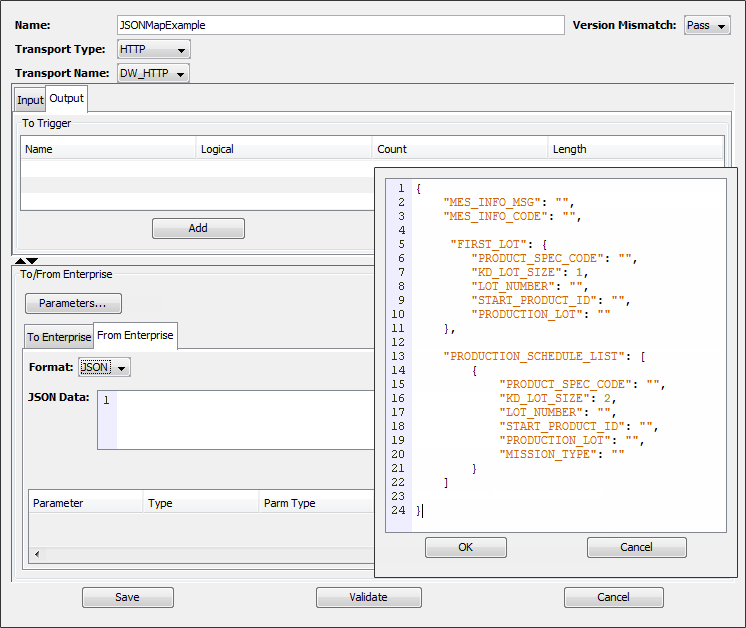746x628 pixels.
Task: Open the Parameters... dialog button
Action: tap(73, 303)
